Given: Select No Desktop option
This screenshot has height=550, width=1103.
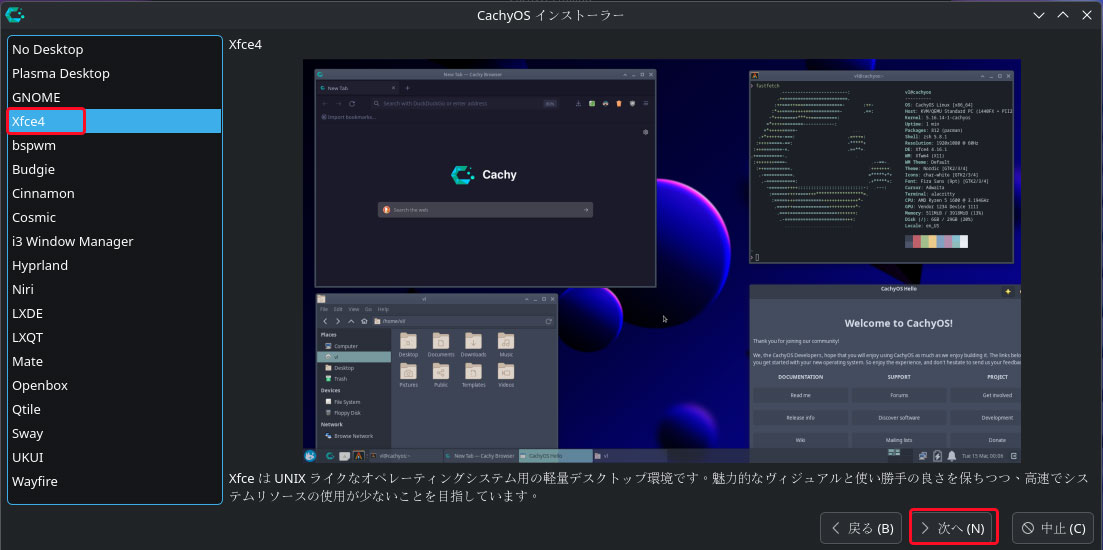Looking at the screenshot, I should (115, 49).
